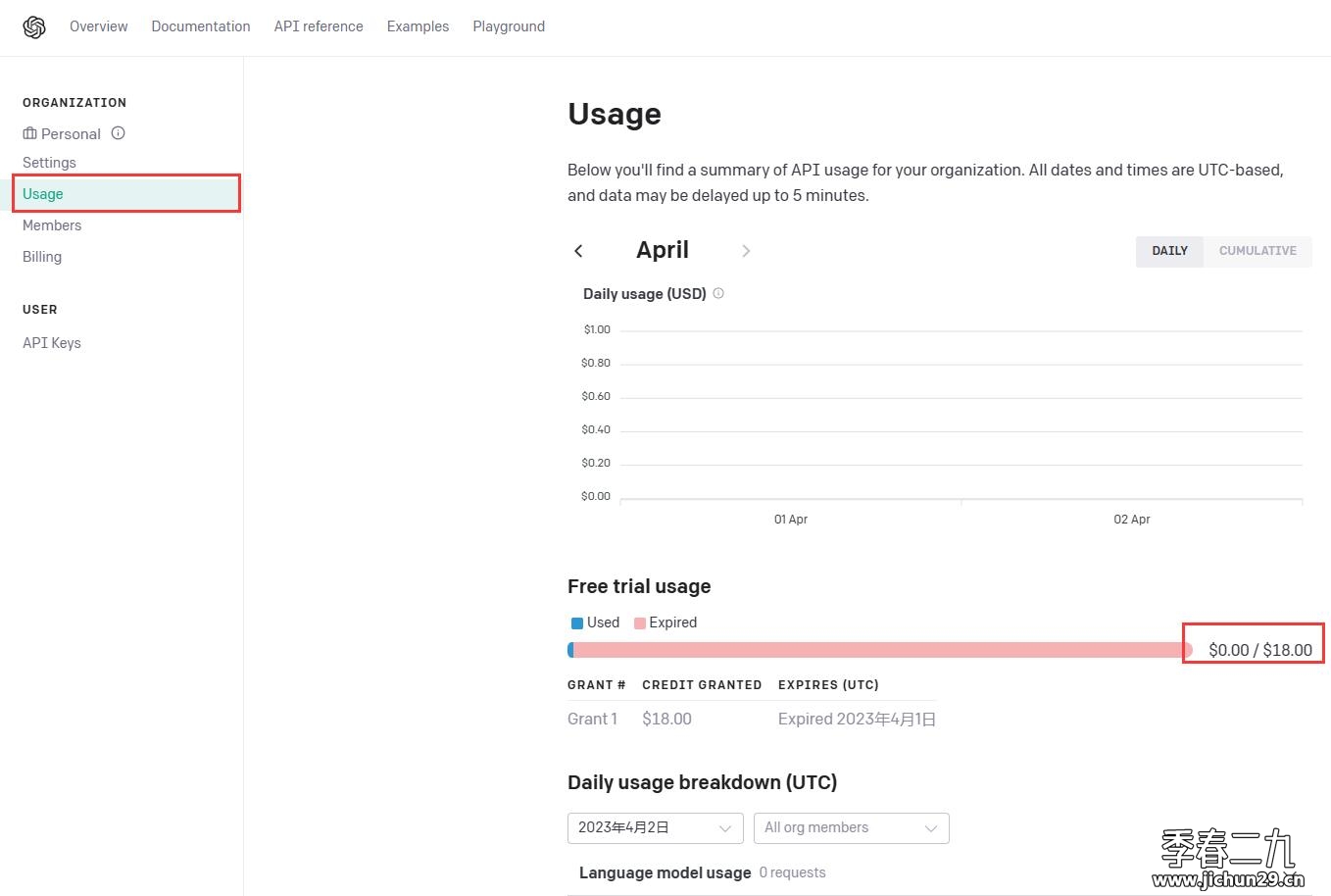Click the $18.00 credit granted cell
The image size is (1331, 896).
666,719
